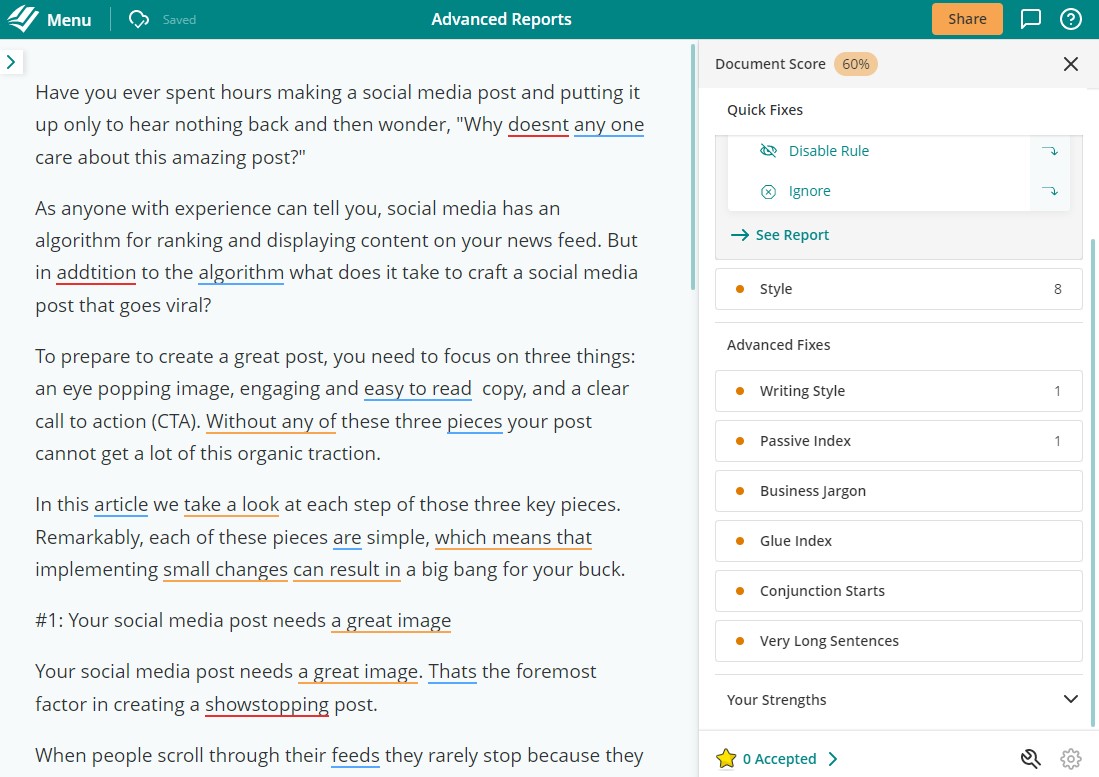
Task: Click the underlined phrase 'which means that'
Action: [x=513, y=537]
